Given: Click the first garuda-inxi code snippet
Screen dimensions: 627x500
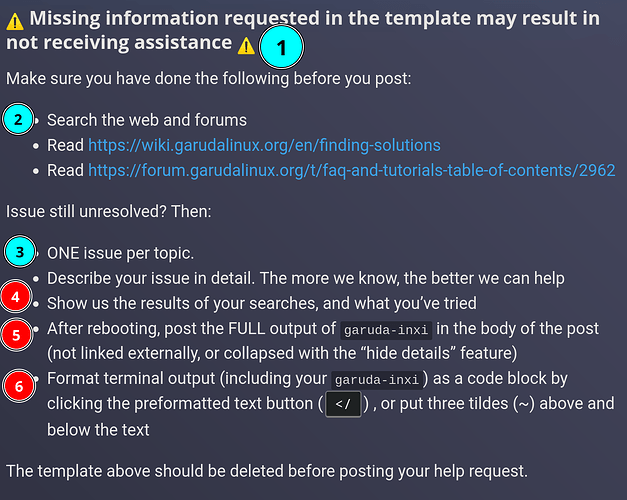Looking at the screenshot, I should pyautogui.click(x=386, y=330).
